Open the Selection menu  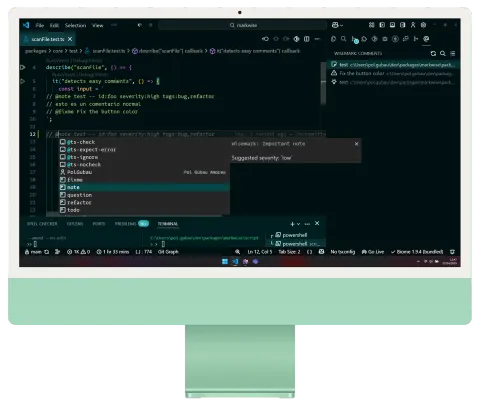[x=75, y=25]
